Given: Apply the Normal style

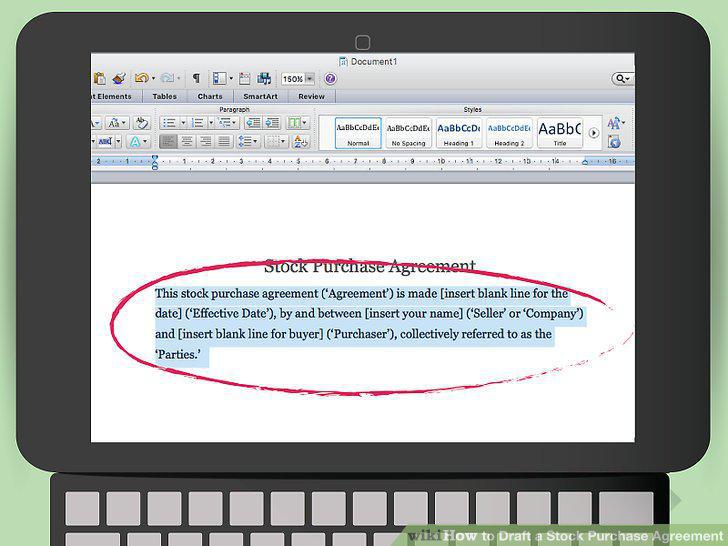Looking at the screenshot, I should pos(358,133).
